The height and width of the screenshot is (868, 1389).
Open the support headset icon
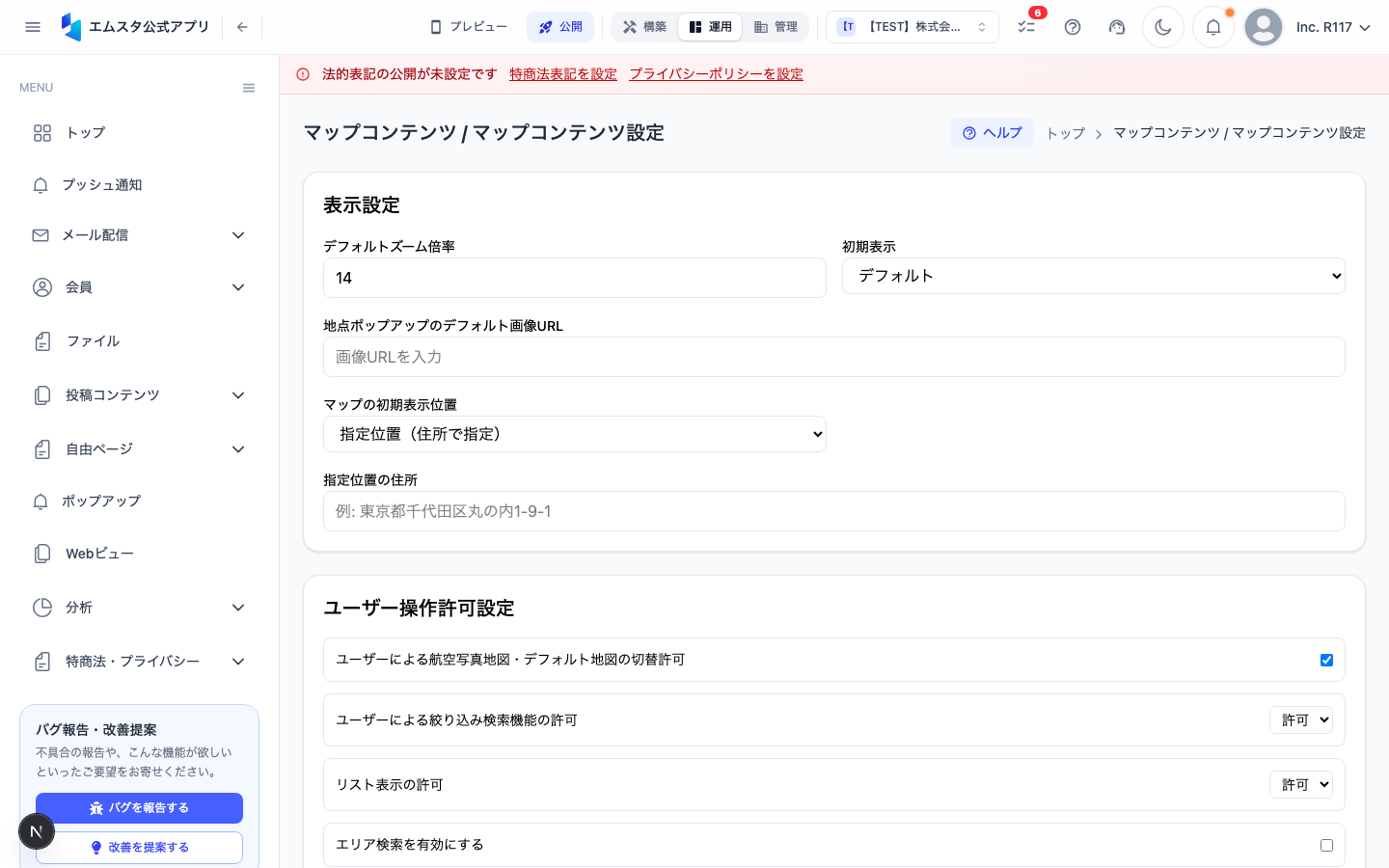pos(1117,27)
